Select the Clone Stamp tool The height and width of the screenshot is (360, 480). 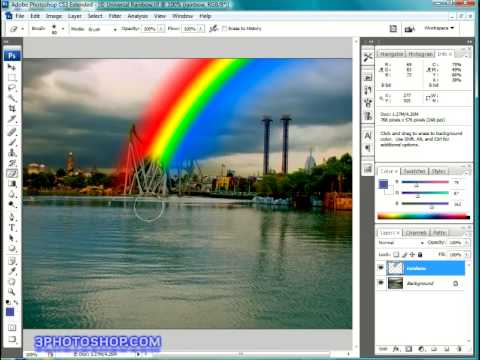12,153
